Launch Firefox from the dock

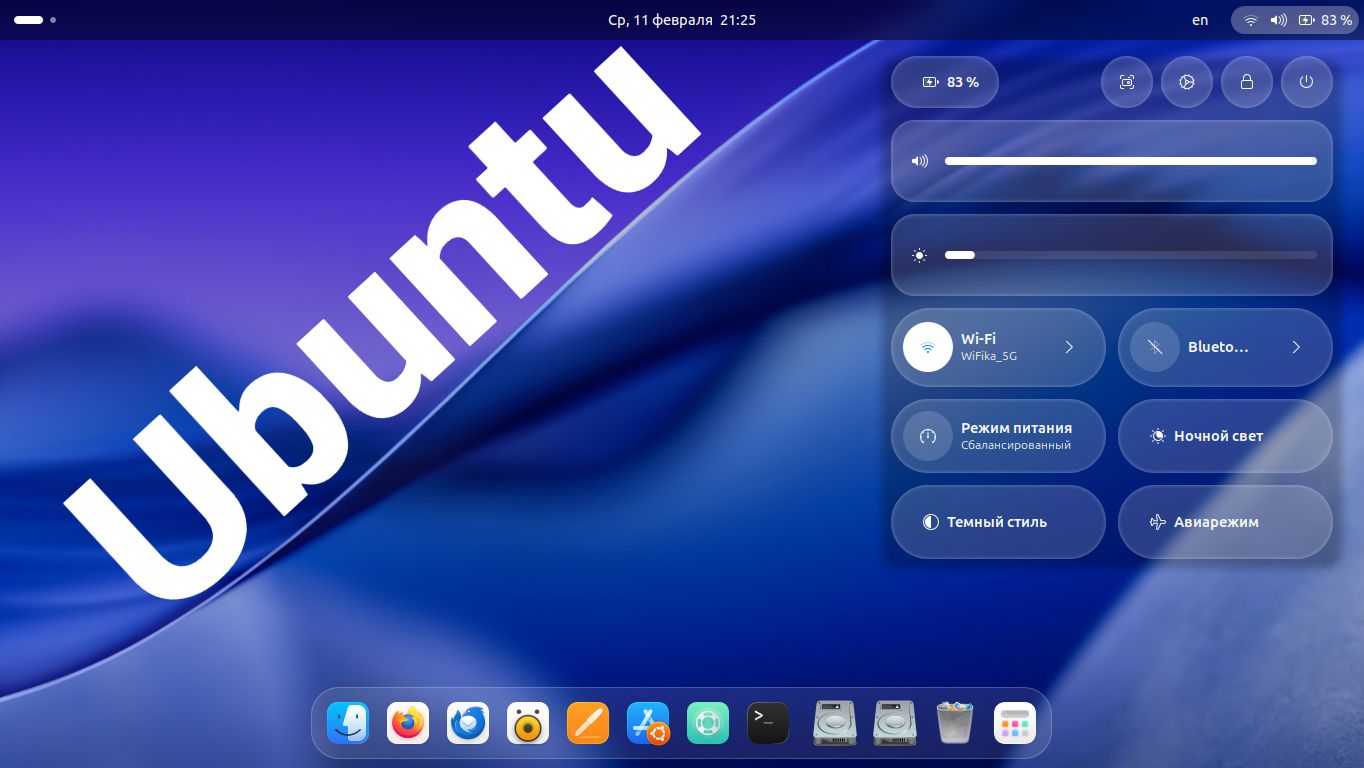tap(408, 723)
